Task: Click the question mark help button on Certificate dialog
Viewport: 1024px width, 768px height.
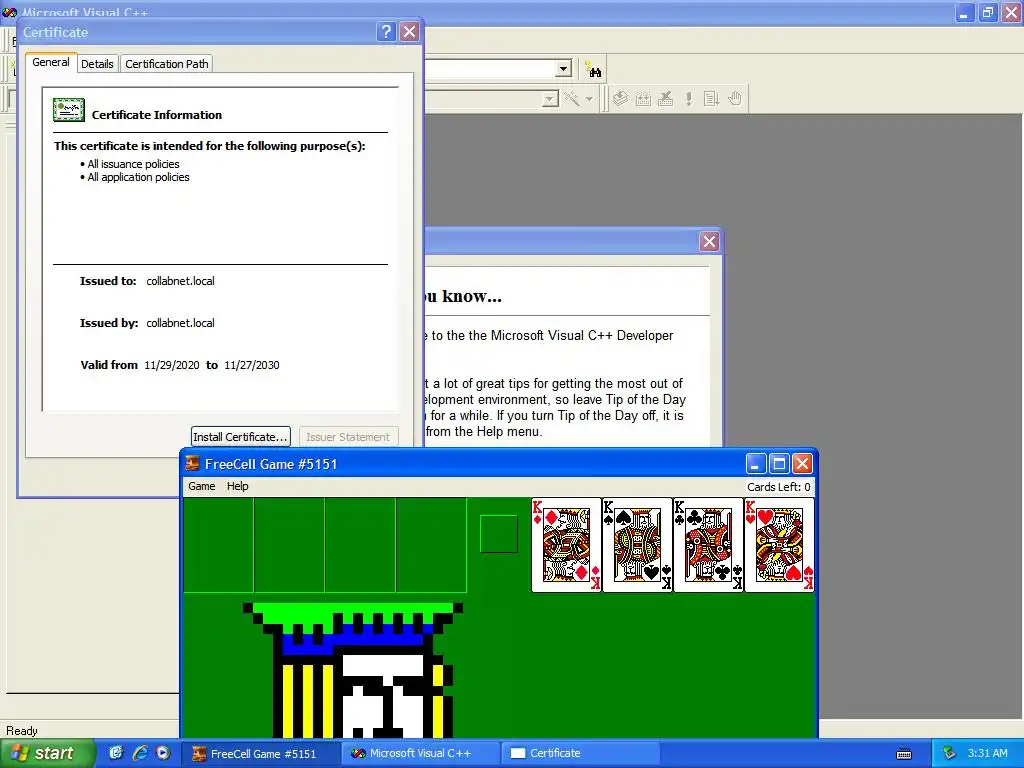Action: [x=386, y=31]
